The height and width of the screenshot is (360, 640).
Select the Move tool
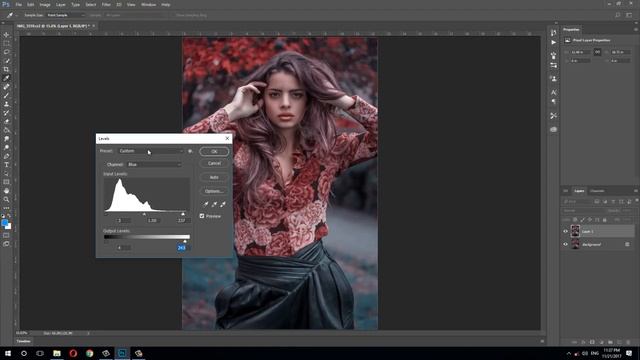click(6, 35)
